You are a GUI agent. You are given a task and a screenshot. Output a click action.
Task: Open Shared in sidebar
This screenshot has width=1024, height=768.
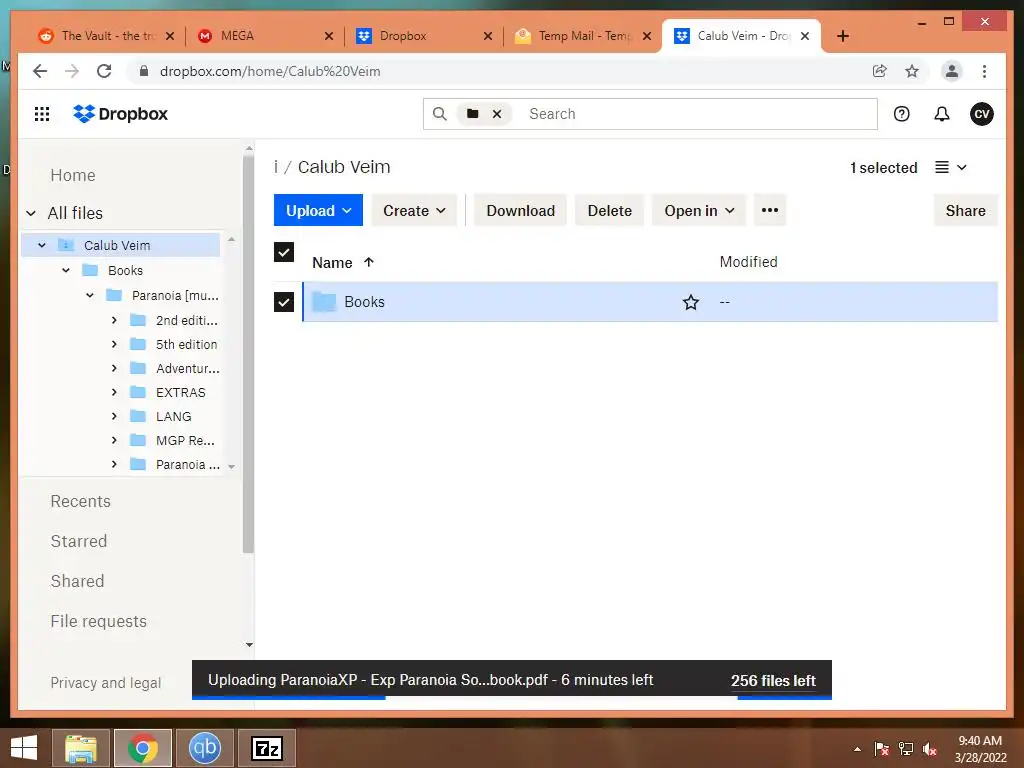[x=77, y=581]
